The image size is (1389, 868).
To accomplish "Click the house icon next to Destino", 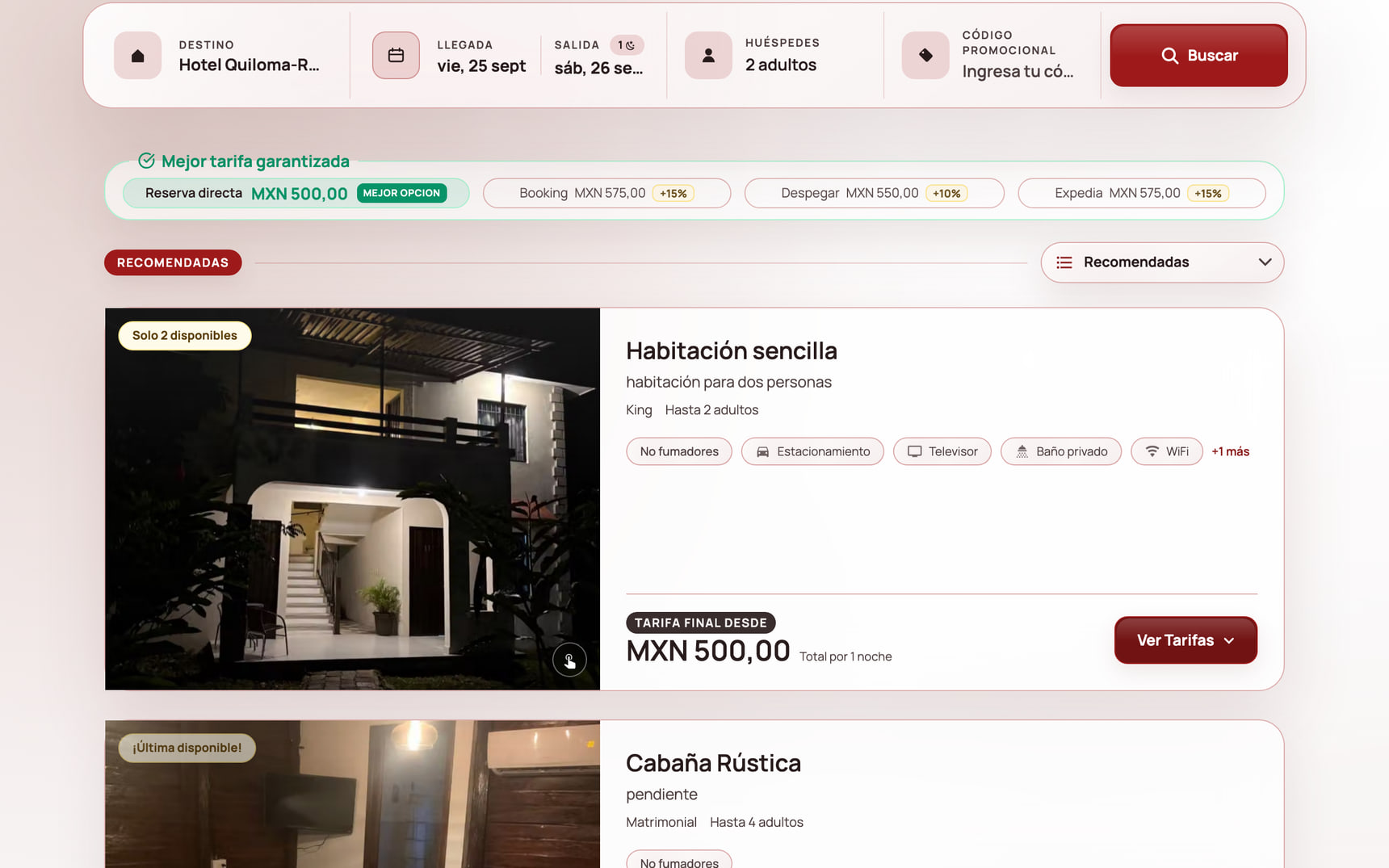I will pyautogui.click(x=138, y=56).
